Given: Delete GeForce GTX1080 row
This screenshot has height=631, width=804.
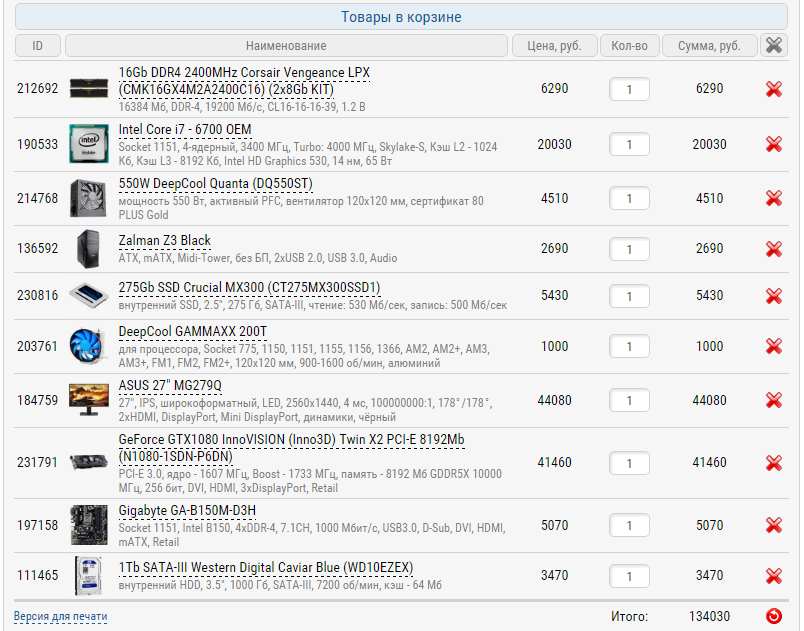Looking at the screenshot, I should tap(774, 463).
